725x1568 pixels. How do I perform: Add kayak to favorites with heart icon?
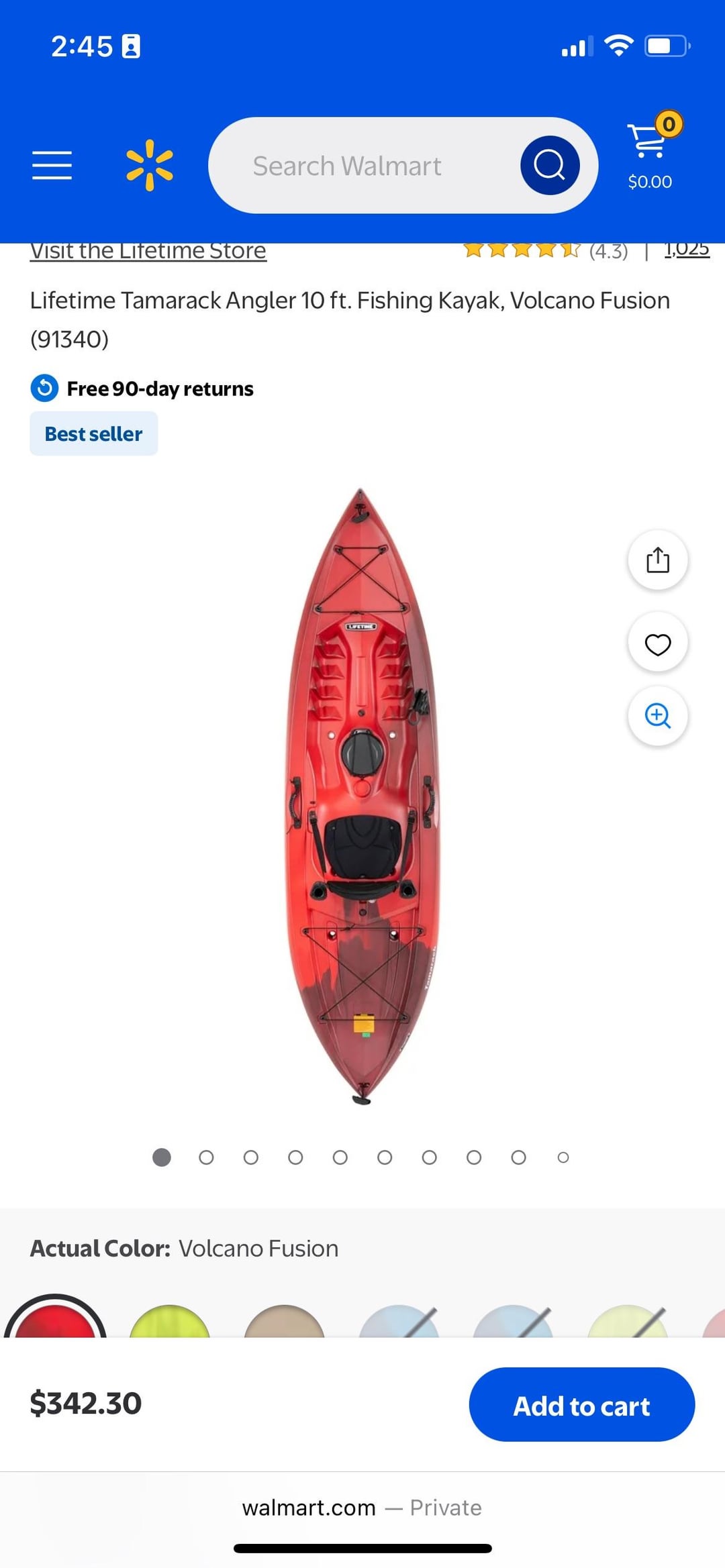coord(658,643)
